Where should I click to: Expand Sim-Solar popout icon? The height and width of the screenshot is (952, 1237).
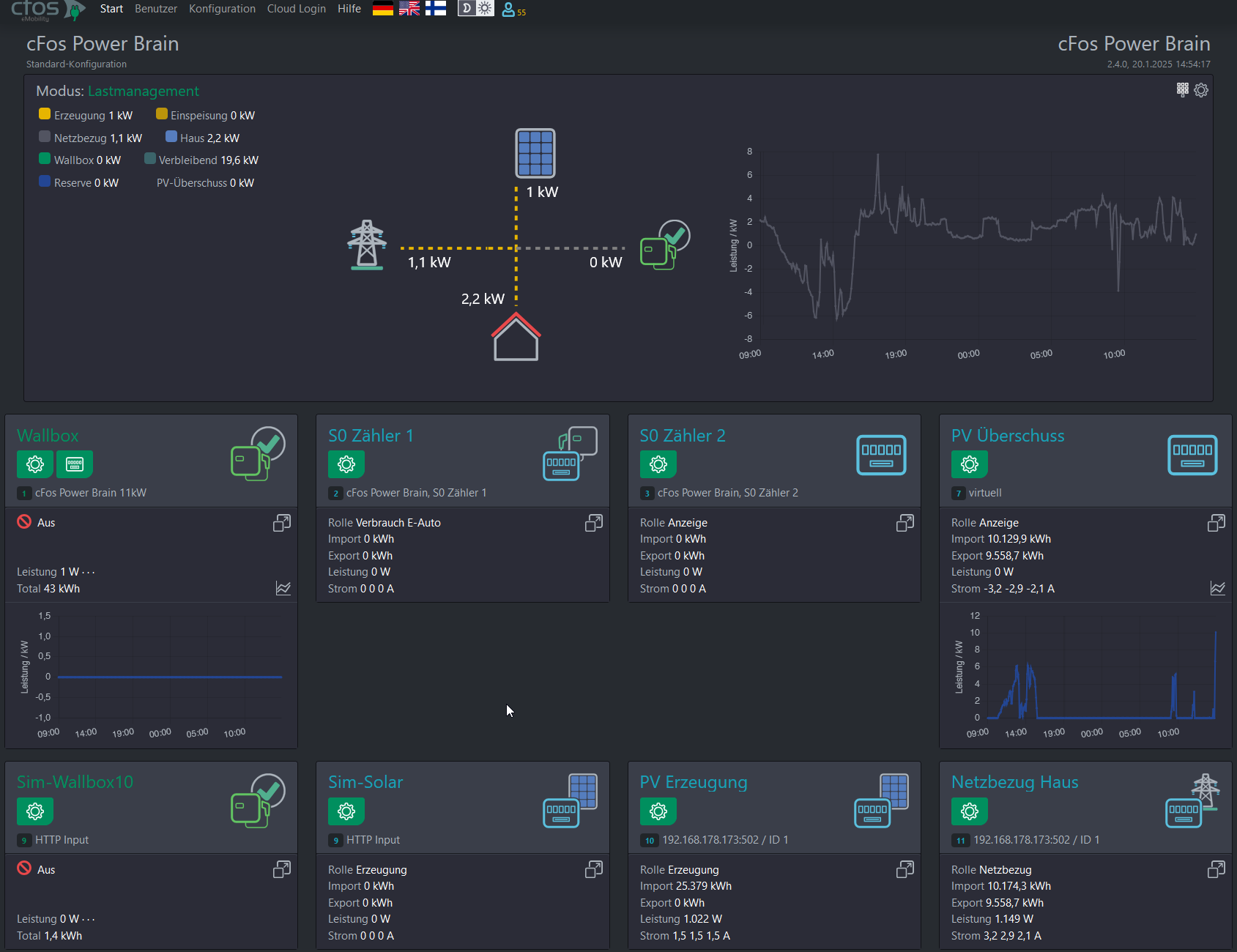pos(594,869)
